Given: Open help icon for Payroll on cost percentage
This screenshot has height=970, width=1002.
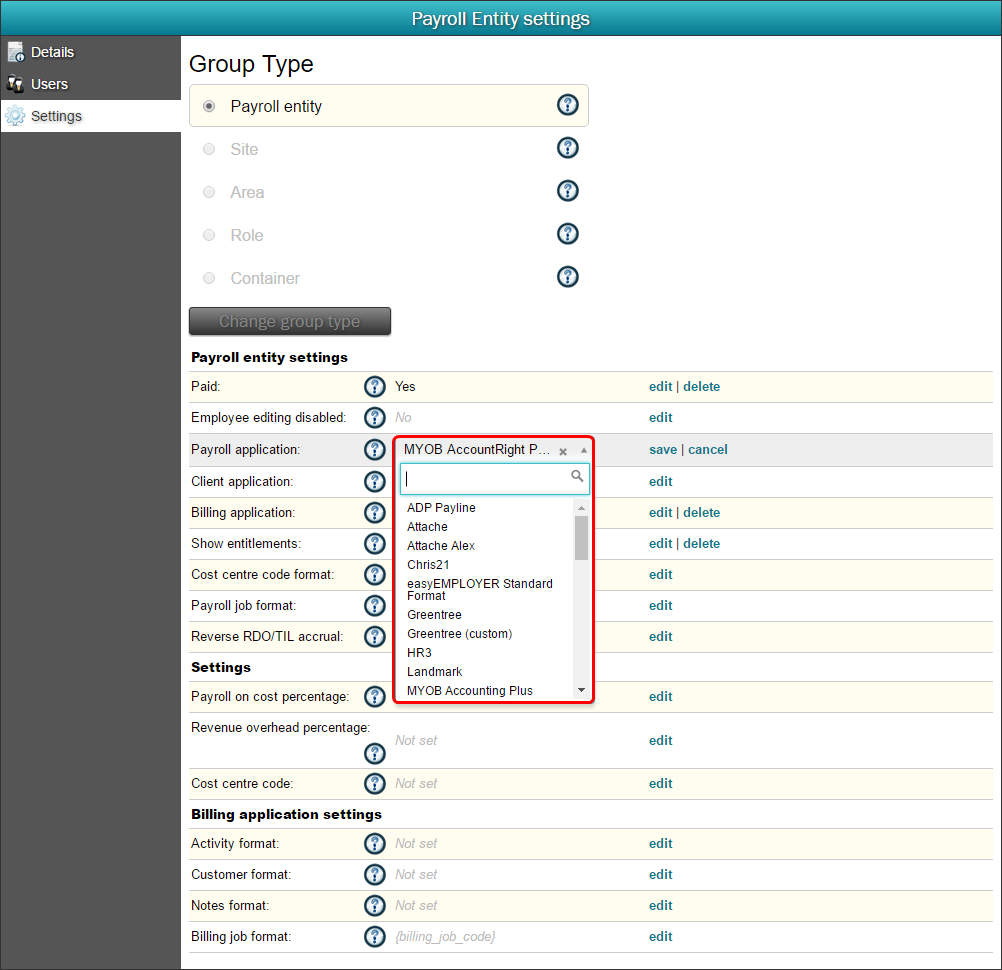Looking at the screenshot, I should click(x=374, y=697).
